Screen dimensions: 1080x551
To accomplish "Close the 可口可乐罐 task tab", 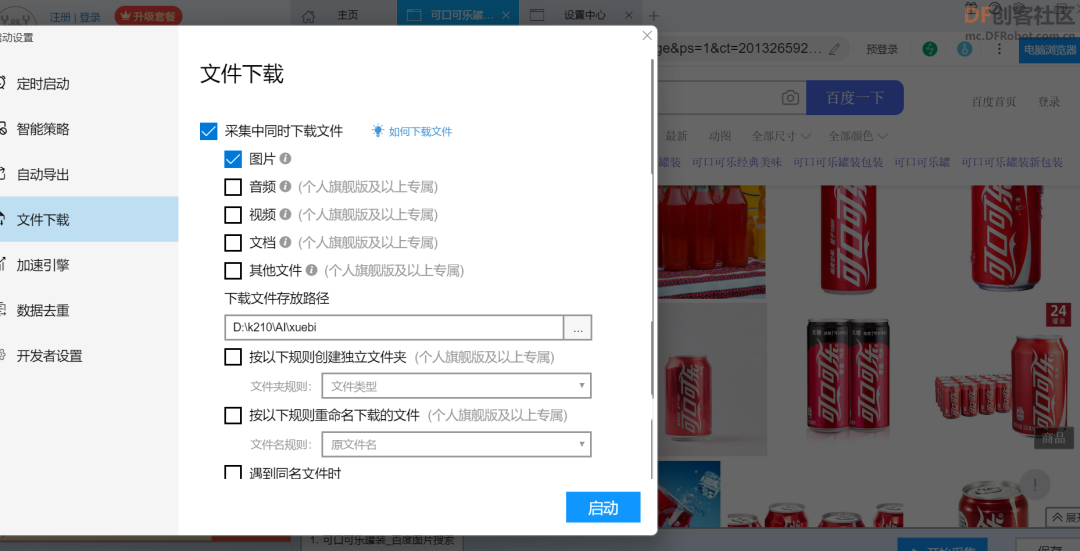I will (x=507, y=15).
